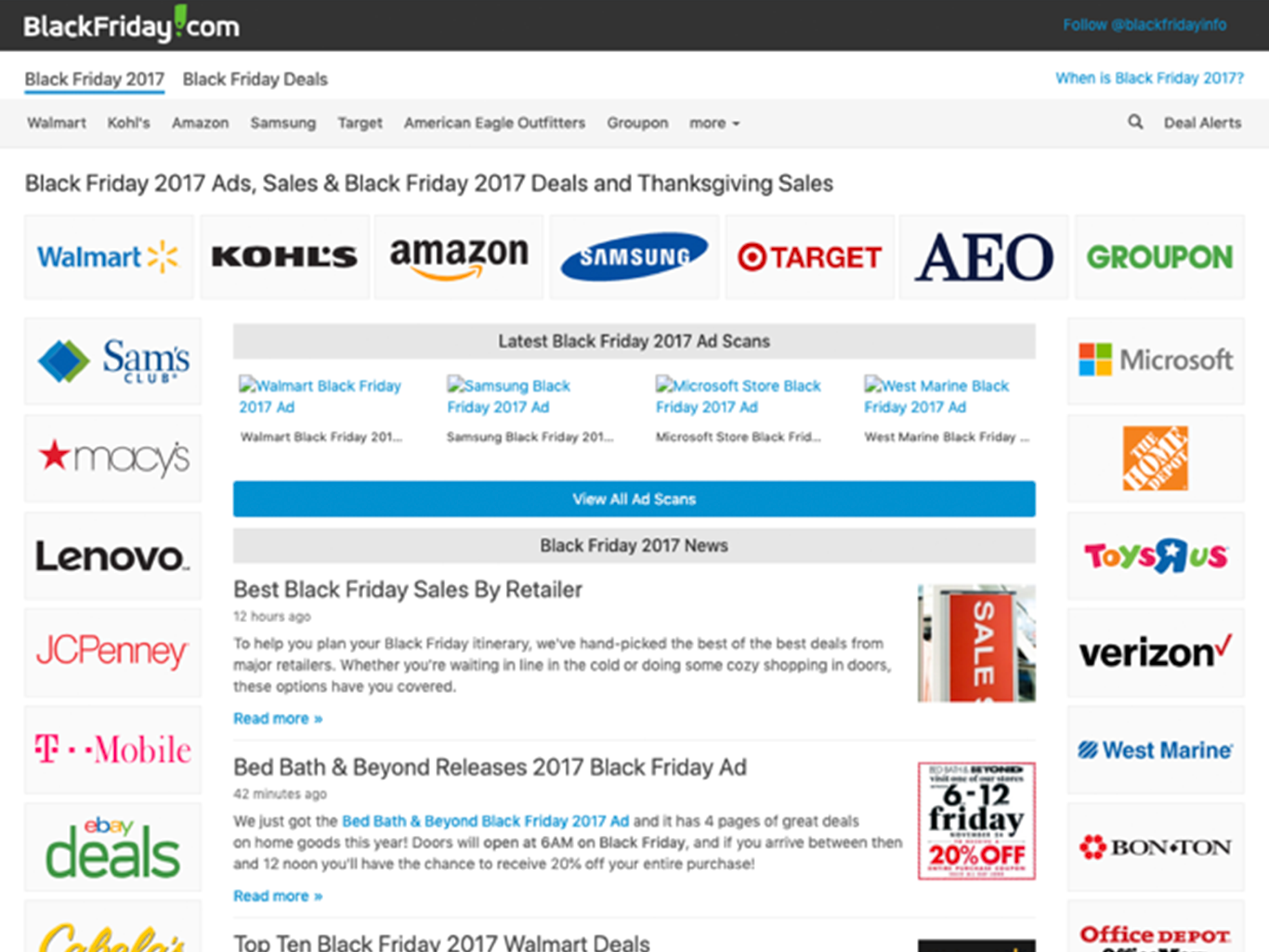Open the Target logo tile
This screenshot has height=952, width=1269.
pos(810,257)
